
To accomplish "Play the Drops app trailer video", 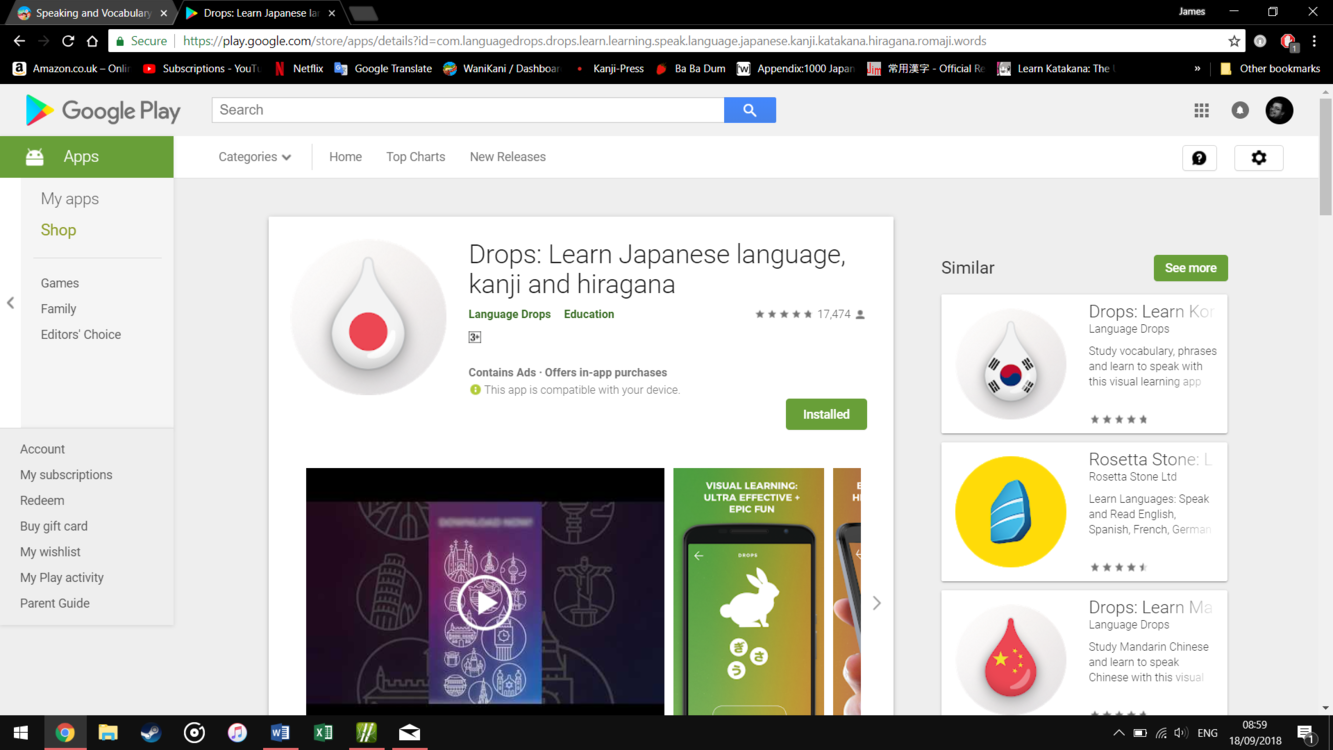I will (485, 602).
